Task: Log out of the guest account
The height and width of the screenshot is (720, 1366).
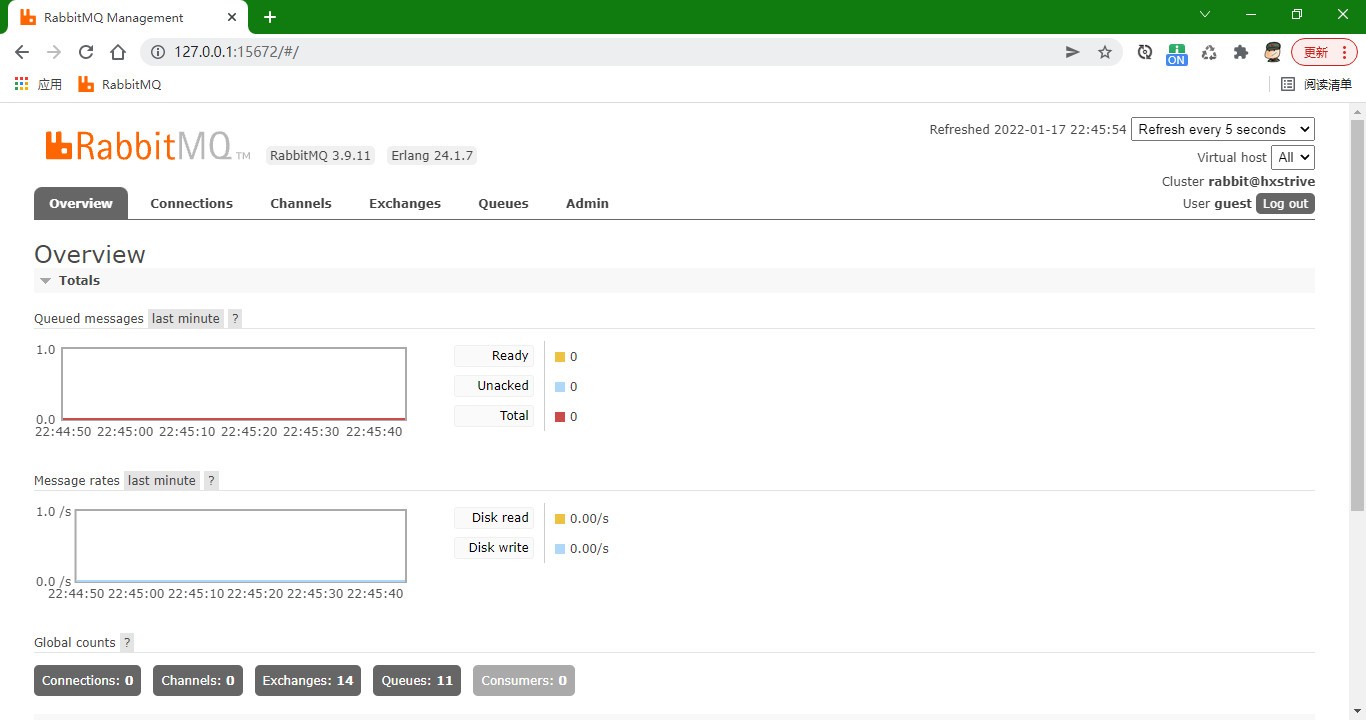Action: click(x=1285, y=203)
